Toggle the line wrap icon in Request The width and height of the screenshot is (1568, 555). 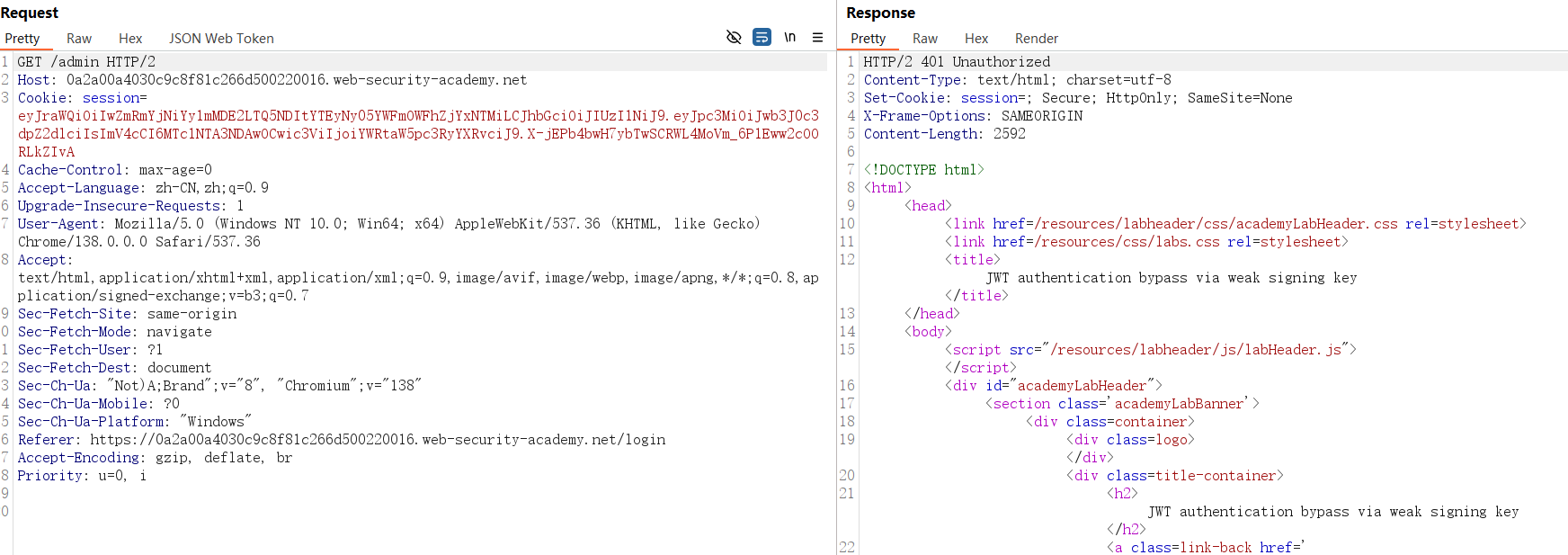click(x=762, y=38)
